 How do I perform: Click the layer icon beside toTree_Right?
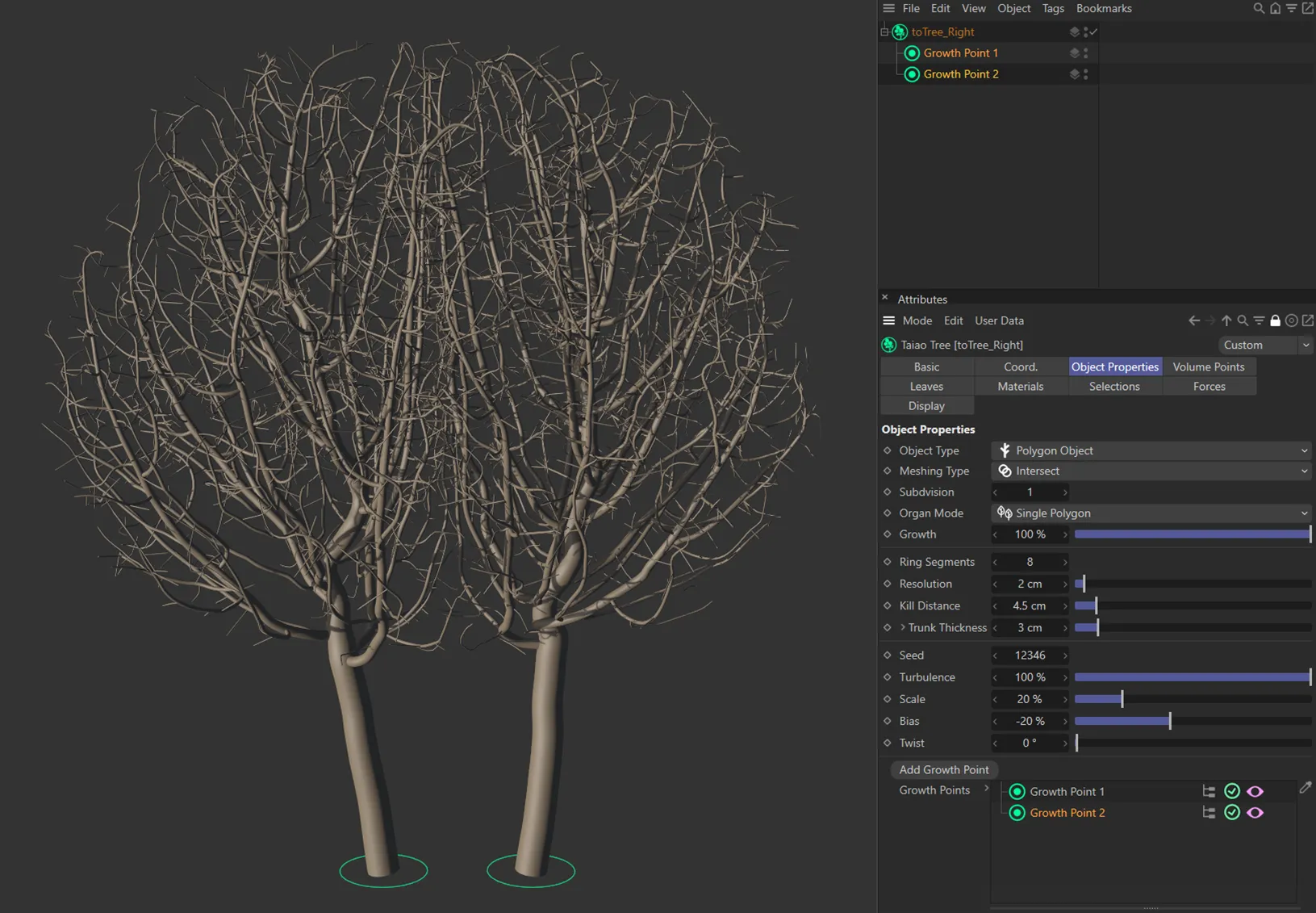pyautogui.click(x=1073, y=31)
